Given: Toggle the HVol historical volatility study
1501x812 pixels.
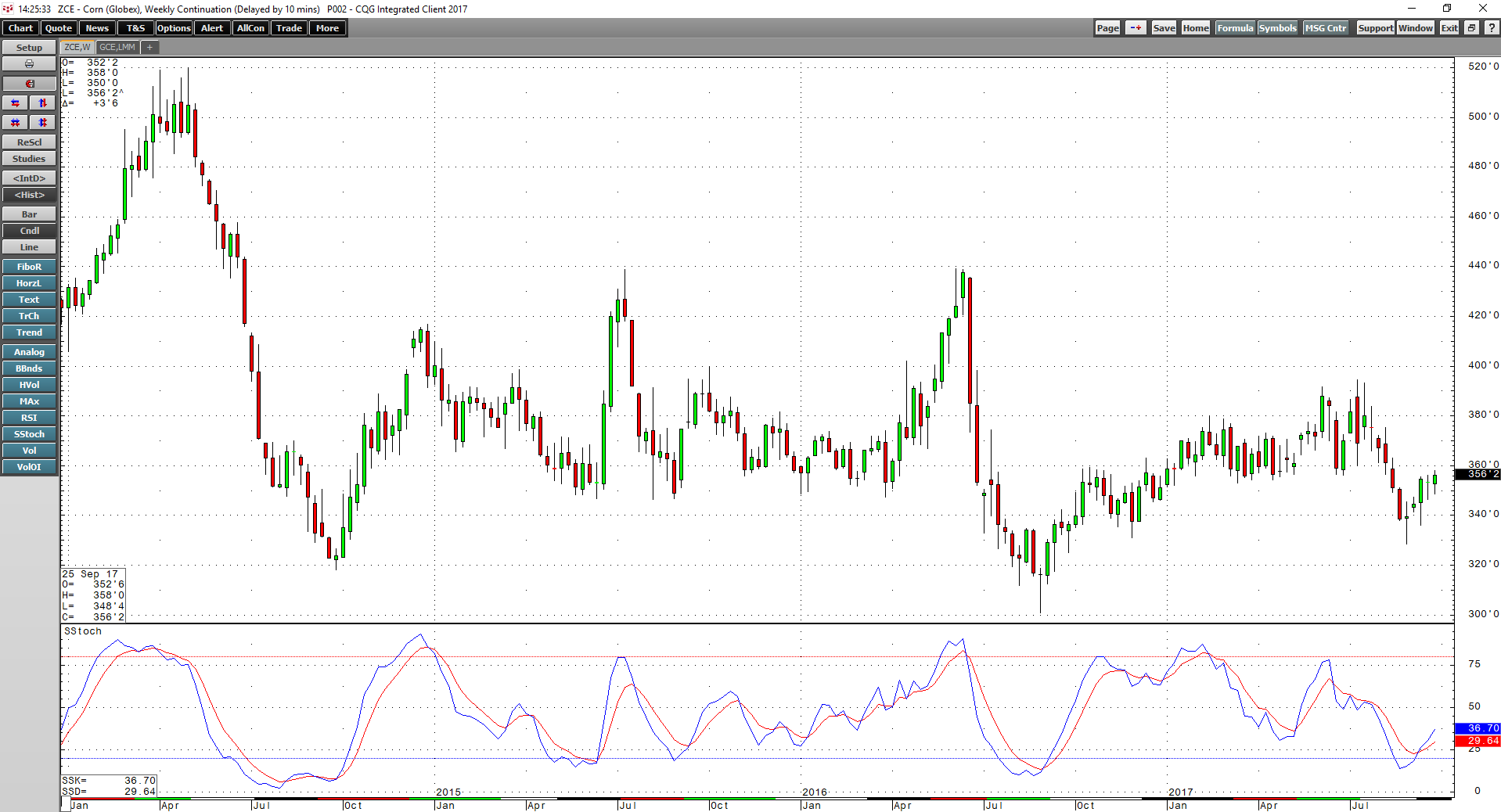Looking at the screenshot, I should click(x=29, y=385).
